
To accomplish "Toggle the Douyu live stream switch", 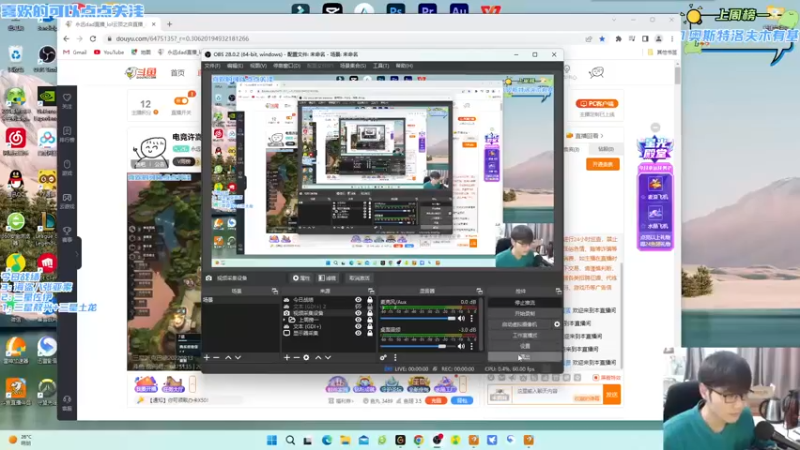I will [x=181, y=101].
